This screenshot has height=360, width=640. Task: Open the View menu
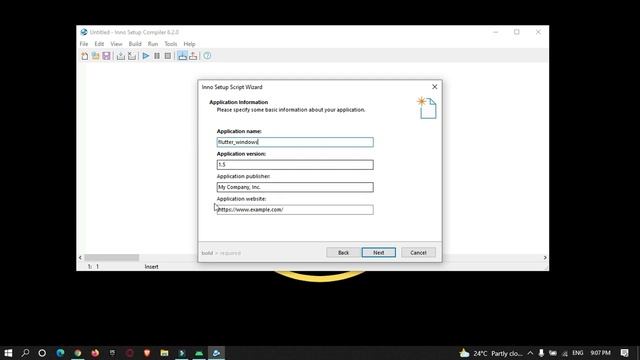pyautogui.click(x=116, y=44)
